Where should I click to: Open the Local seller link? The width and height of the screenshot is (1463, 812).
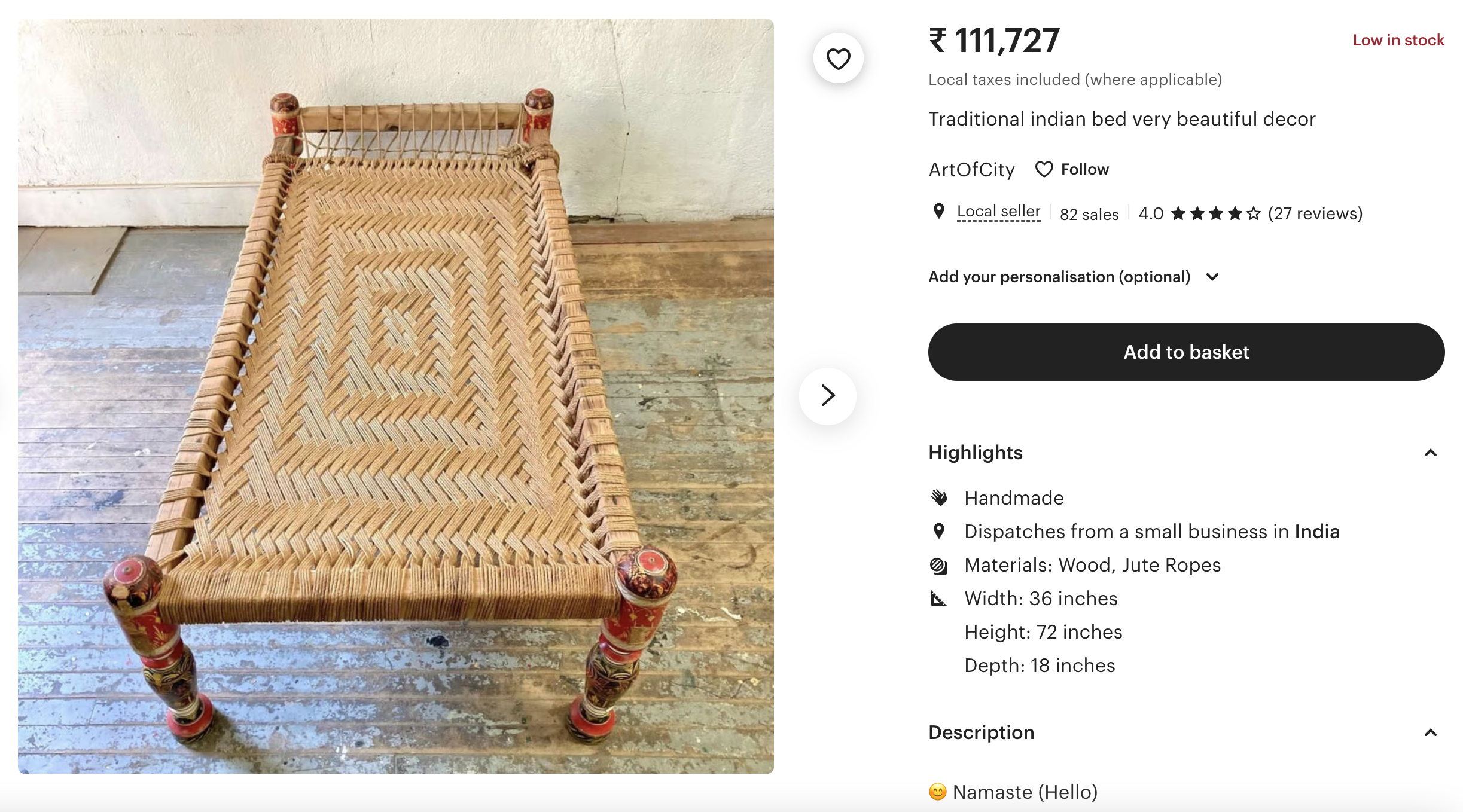coord(998,212)
